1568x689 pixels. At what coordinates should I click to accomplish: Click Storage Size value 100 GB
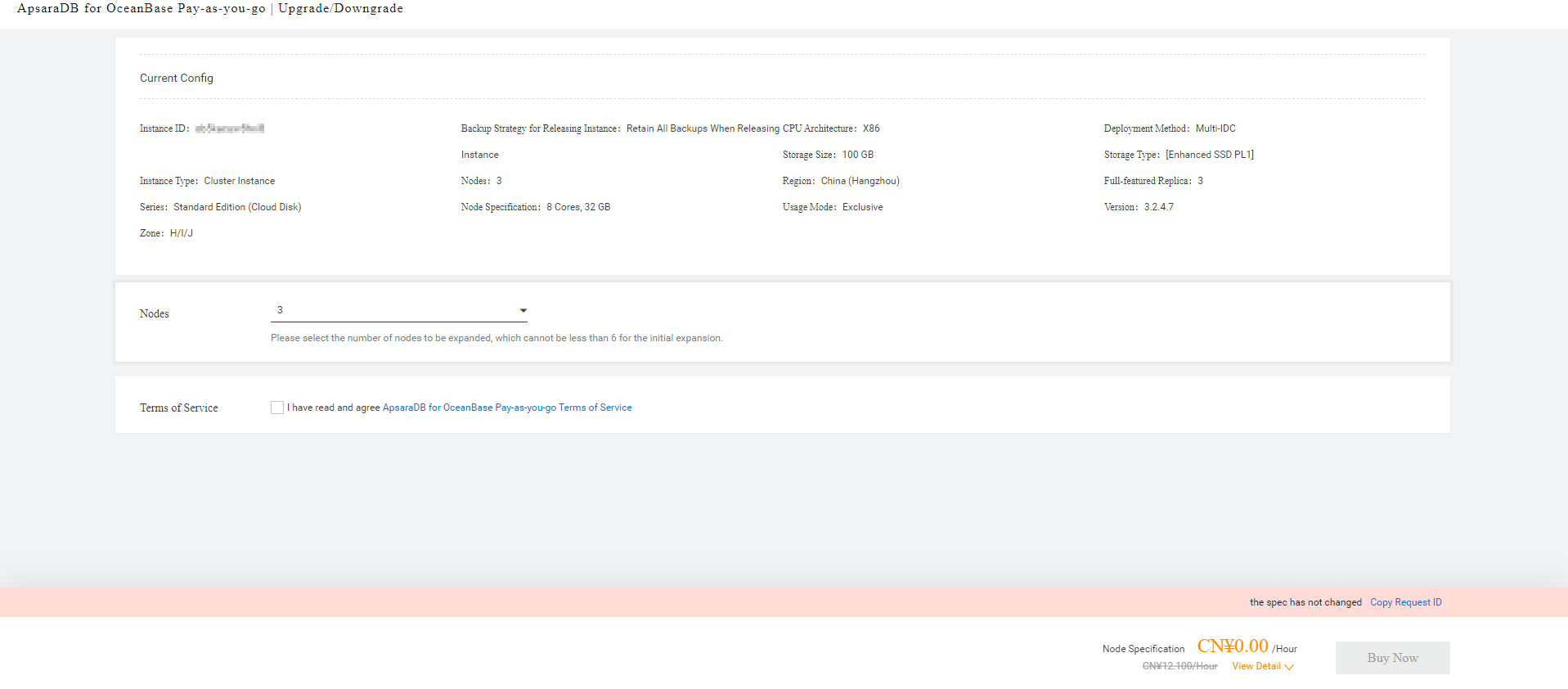click(x=858, y=155)
